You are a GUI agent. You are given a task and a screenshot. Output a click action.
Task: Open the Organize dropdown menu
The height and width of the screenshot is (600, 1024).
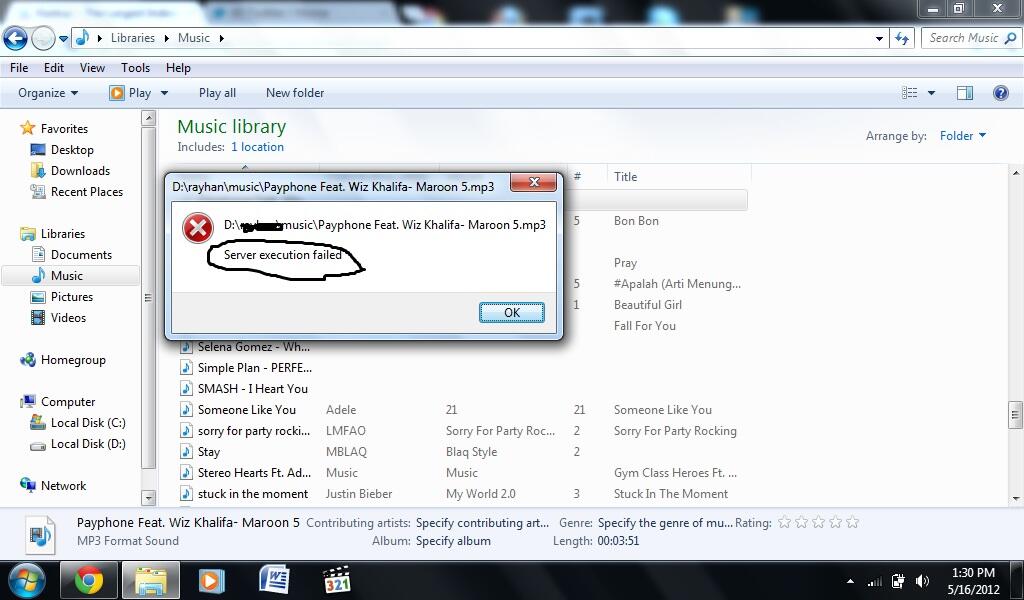[x=48, y=93]
